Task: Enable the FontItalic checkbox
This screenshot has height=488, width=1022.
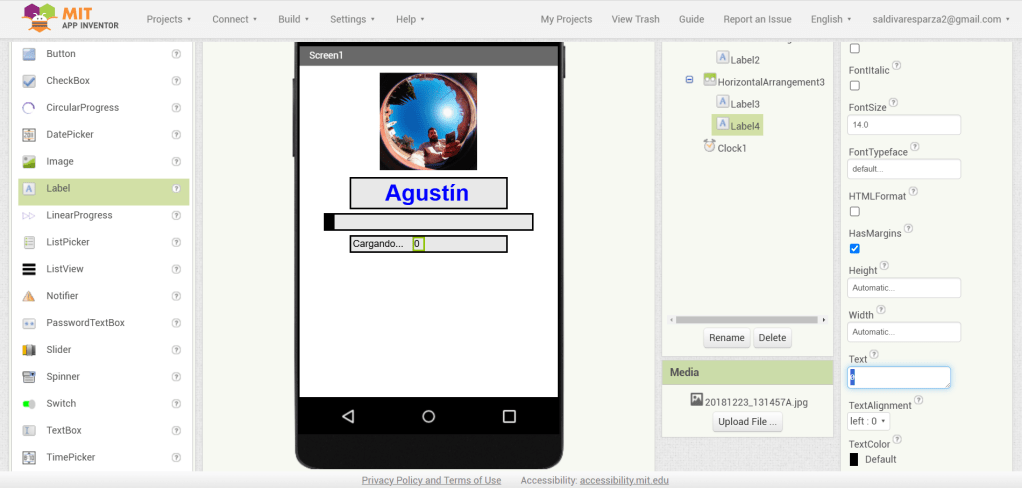Action: 854,85
